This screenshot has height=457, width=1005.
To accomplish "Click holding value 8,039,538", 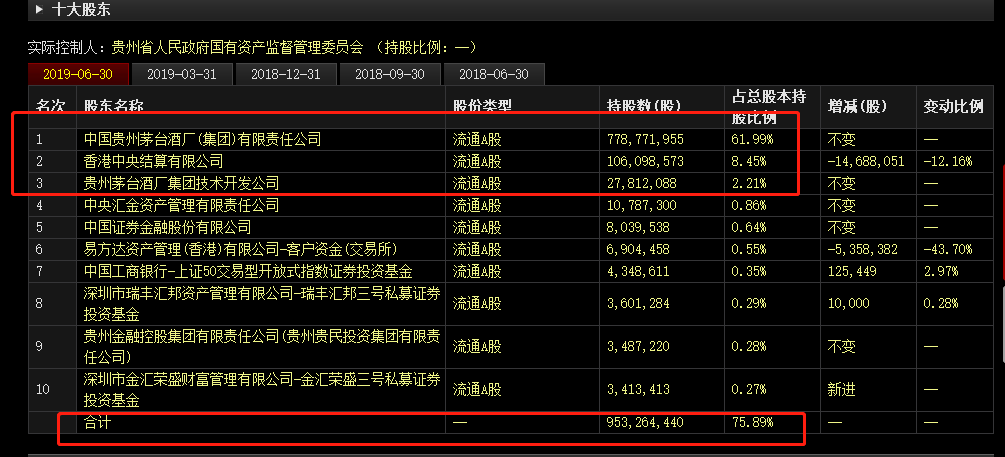I will [x=638, y=228].
